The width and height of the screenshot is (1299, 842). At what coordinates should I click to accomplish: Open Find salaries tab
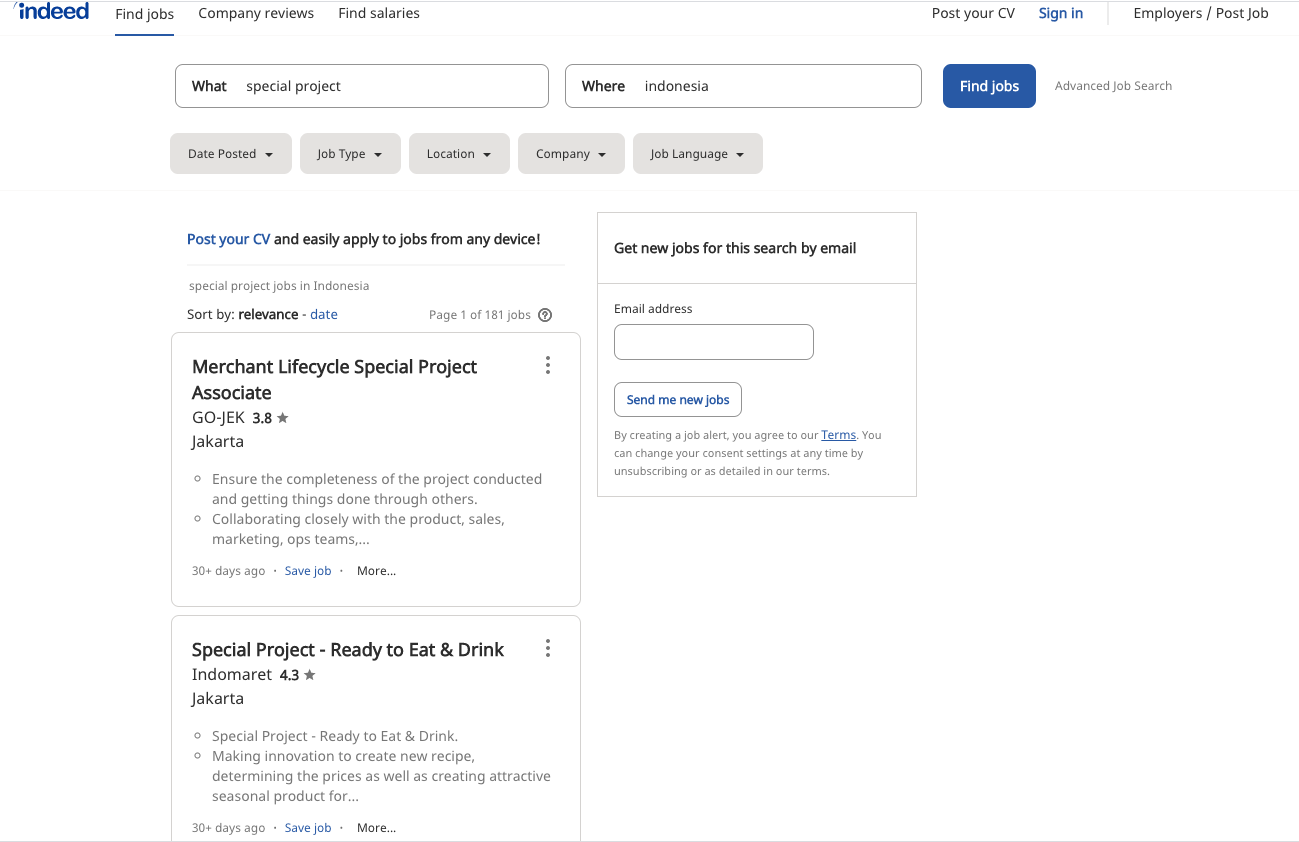click(379, 13)
